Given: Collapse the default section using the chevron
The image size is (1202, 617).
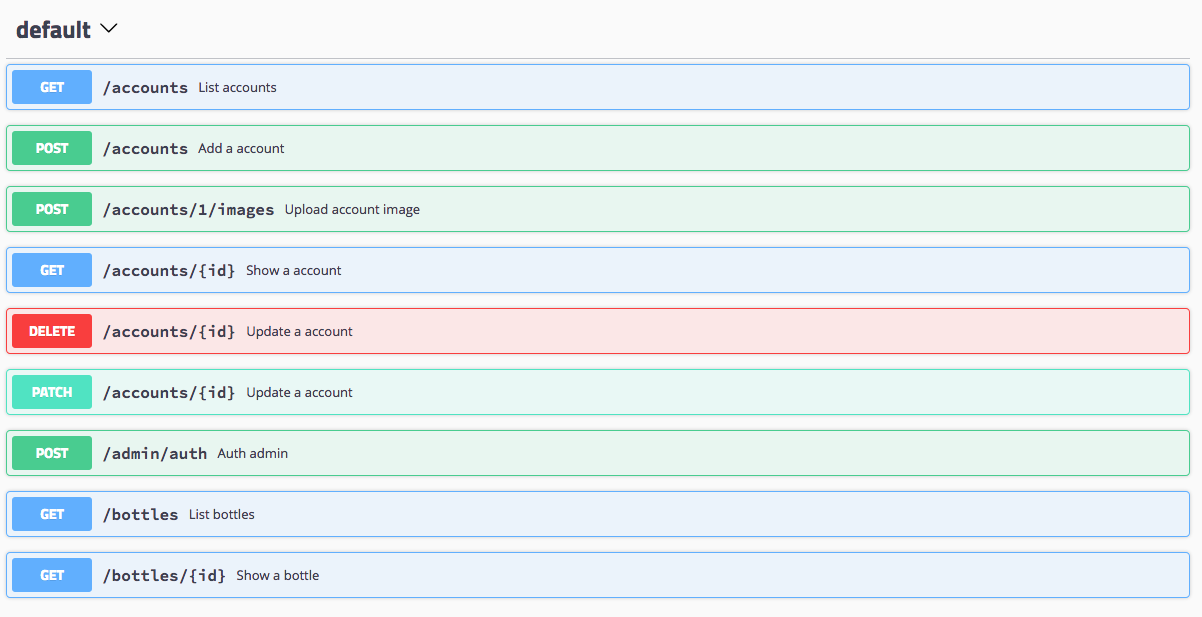Looking at the screenshot, I should point(109,29).
